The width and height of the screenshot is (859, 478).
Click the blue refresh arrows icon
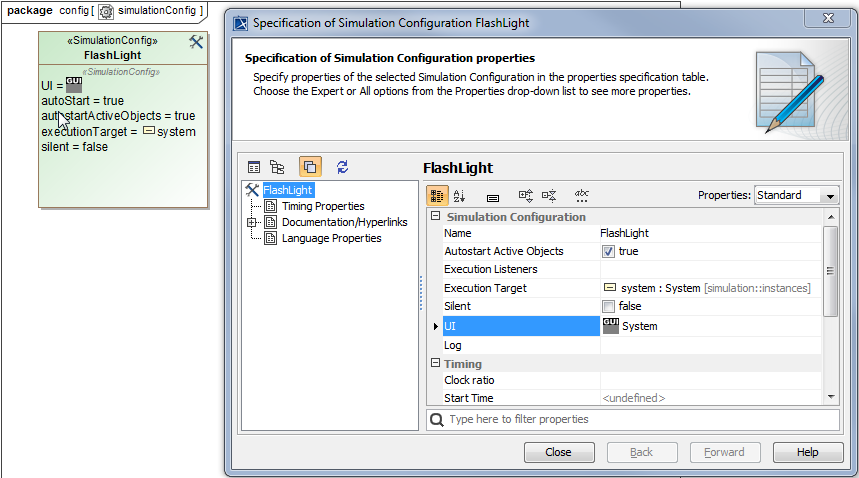point(342,167)
